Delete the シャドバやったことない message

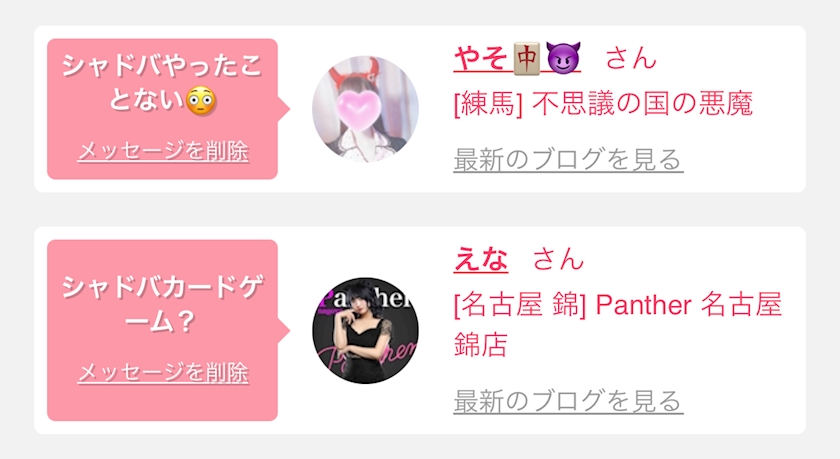point(163,151)
